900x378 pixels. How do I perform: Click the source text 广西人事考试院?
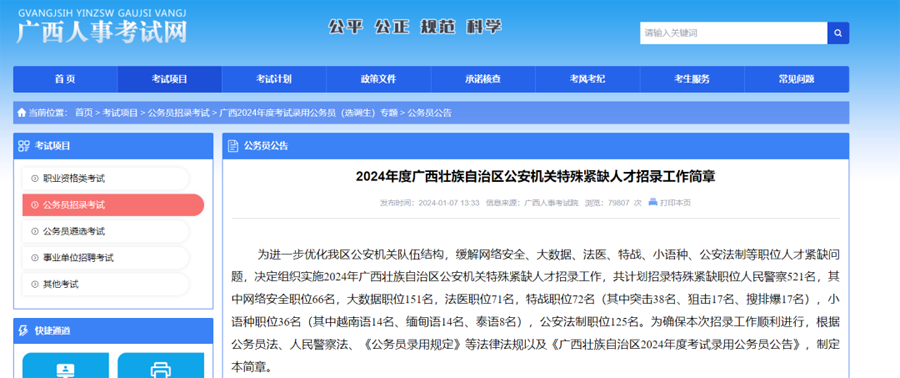click(552, 203)
